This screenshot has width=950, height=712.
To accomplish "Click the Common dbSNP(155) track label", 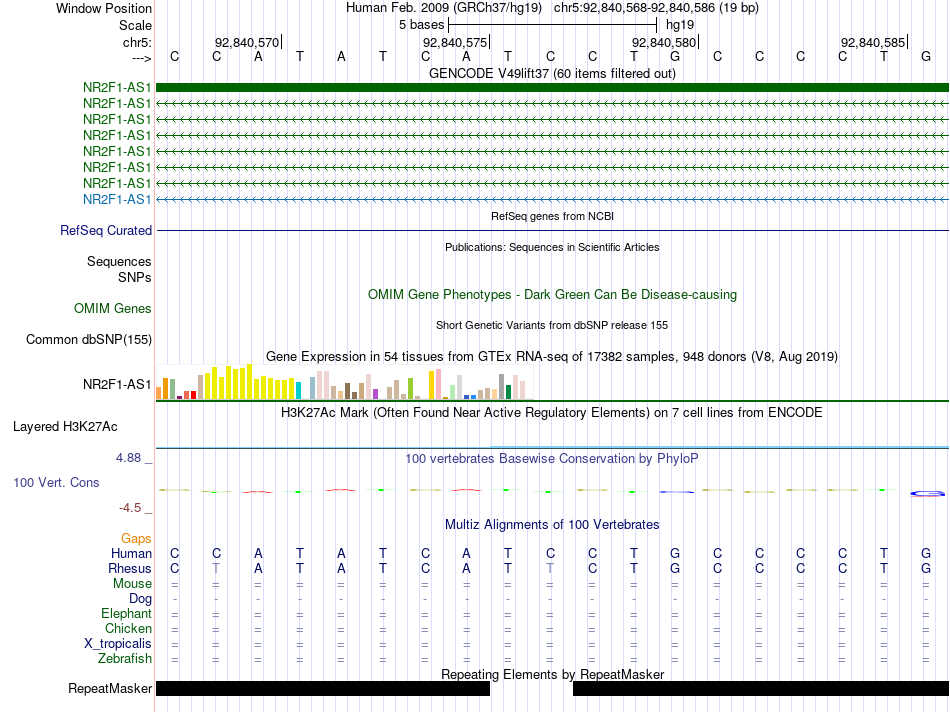I will point(89,339).
